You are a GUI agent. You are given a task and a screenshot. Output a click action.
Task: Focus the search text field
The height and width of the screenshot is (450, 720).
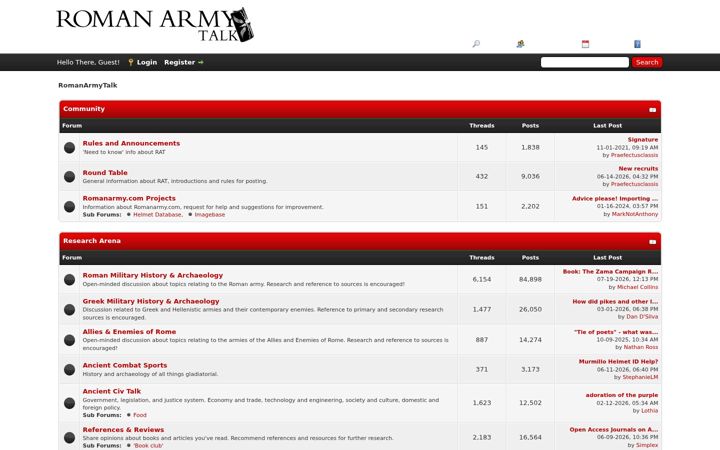tap(585, 62)
